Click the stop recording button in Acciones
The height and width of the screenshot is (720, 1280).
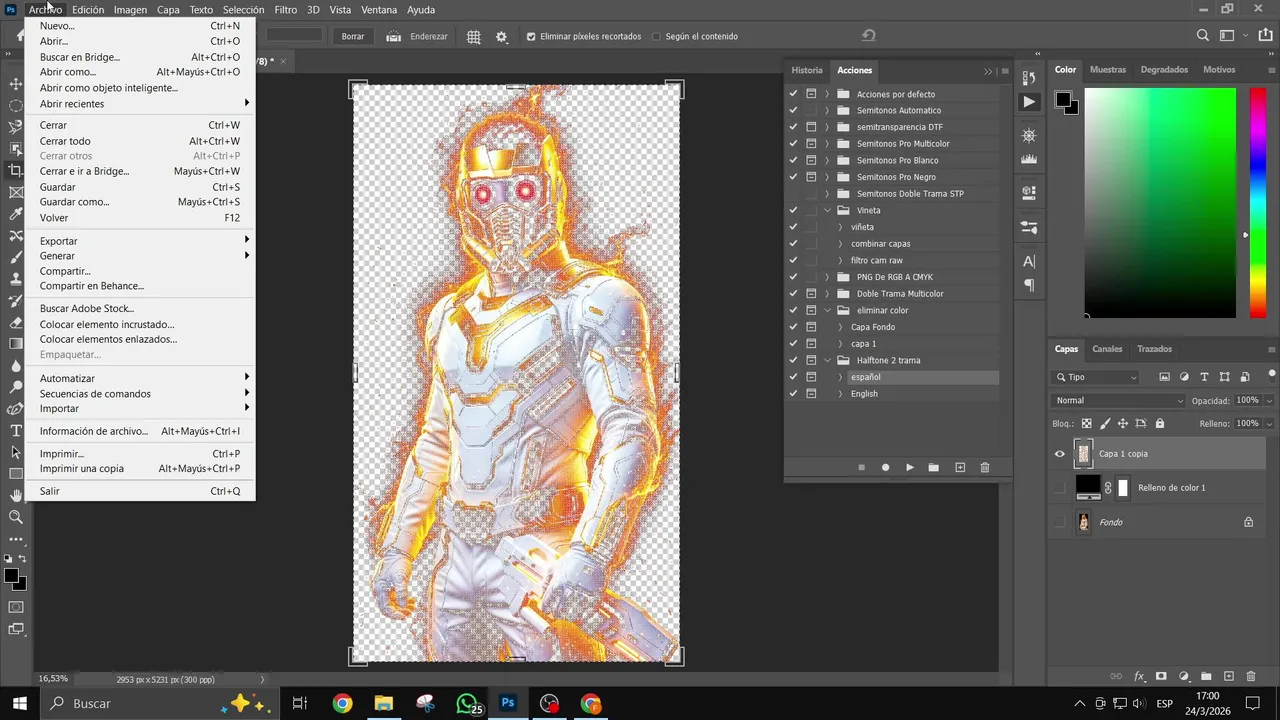point(861,467)
